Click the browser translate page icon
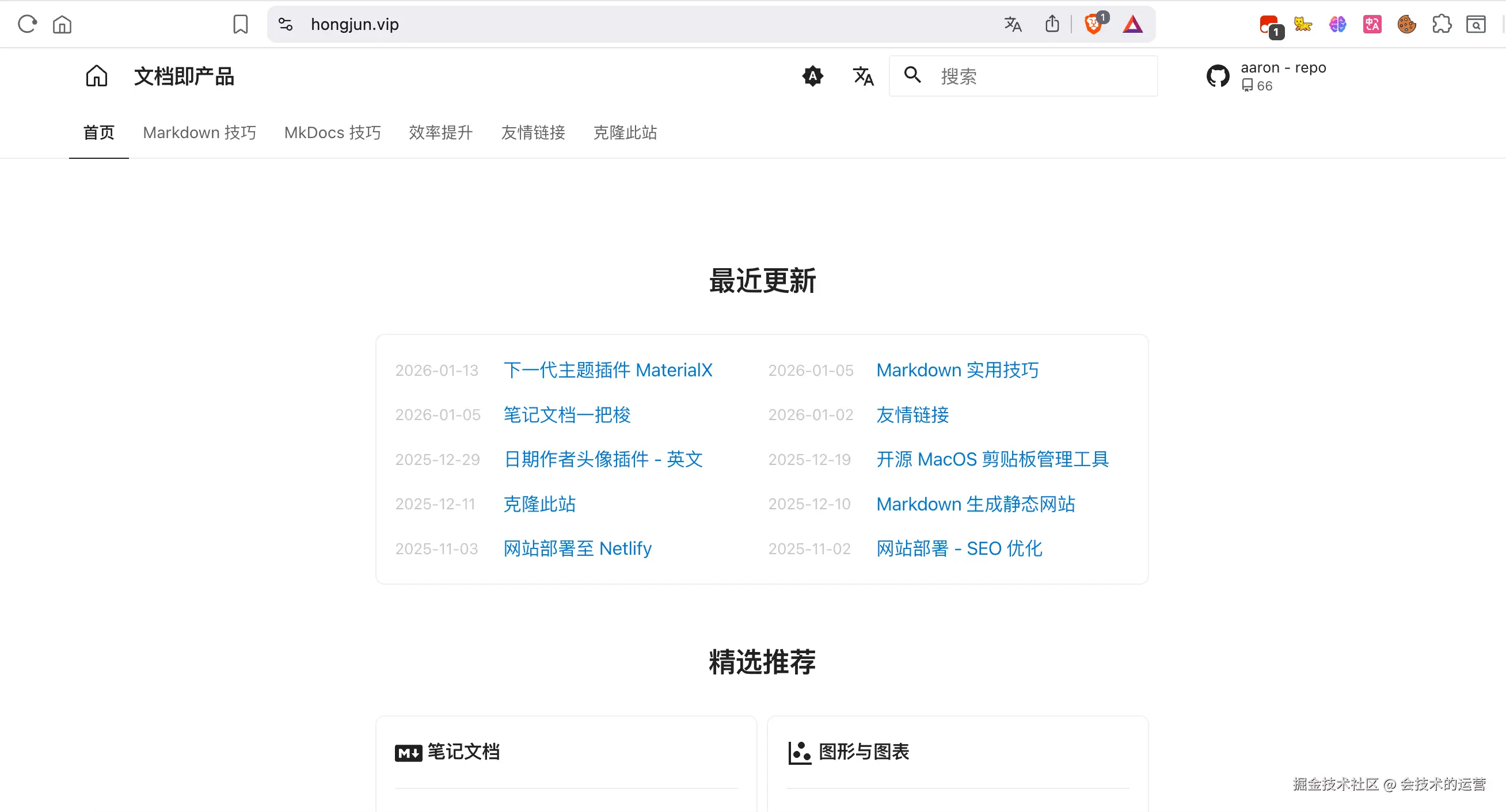Viewport: 1506px width, 812px height. click(x=1013, y=24)
